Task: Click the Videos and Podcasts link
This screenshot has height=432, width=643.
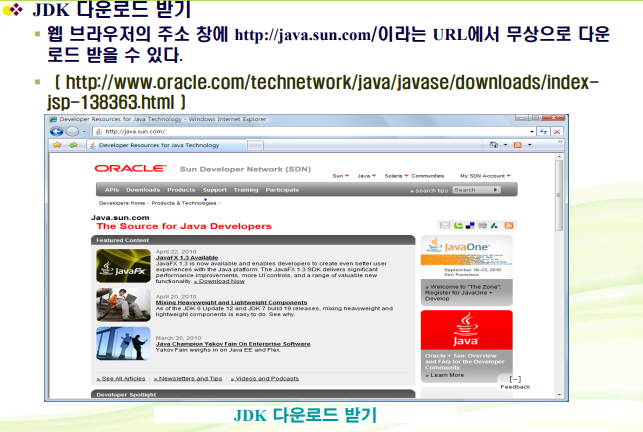Action: (x=264, y=379)
